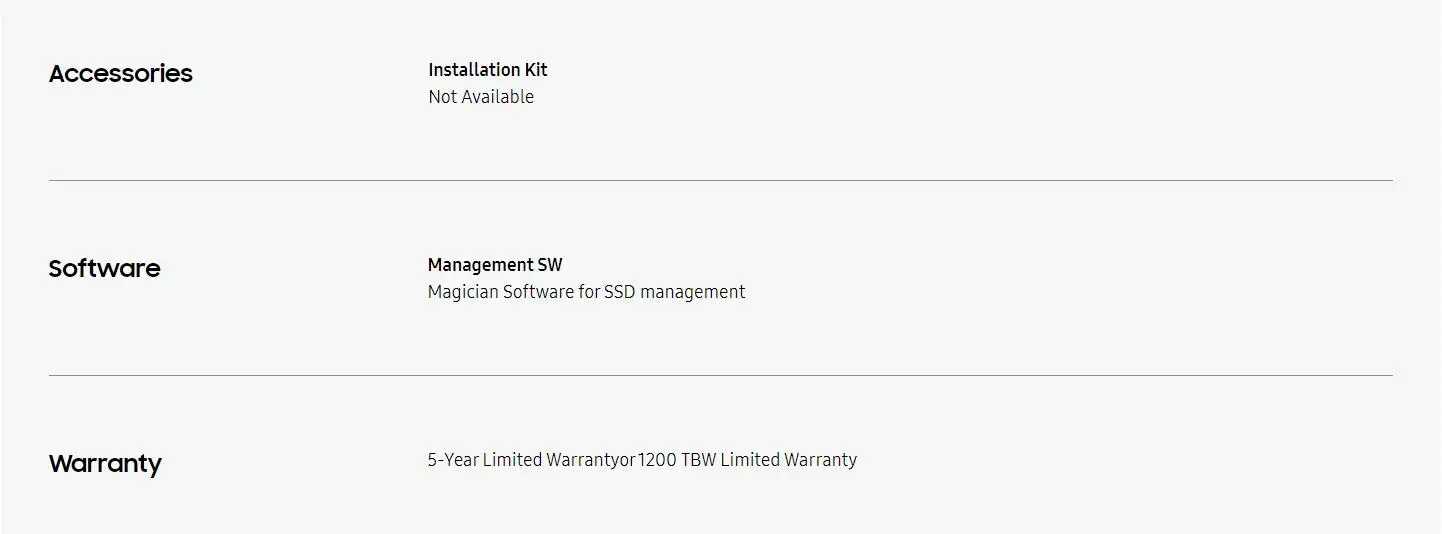The image size is (1442, 534).
Task: Click the SW abbreviation in Management SW
Action: tap(549, 265)
